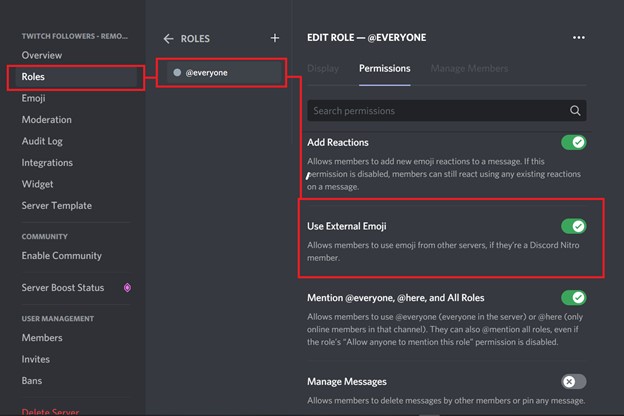The image size is (624, 416).
Task: Open the three-dot more options menu
Action: pos(579,37)
